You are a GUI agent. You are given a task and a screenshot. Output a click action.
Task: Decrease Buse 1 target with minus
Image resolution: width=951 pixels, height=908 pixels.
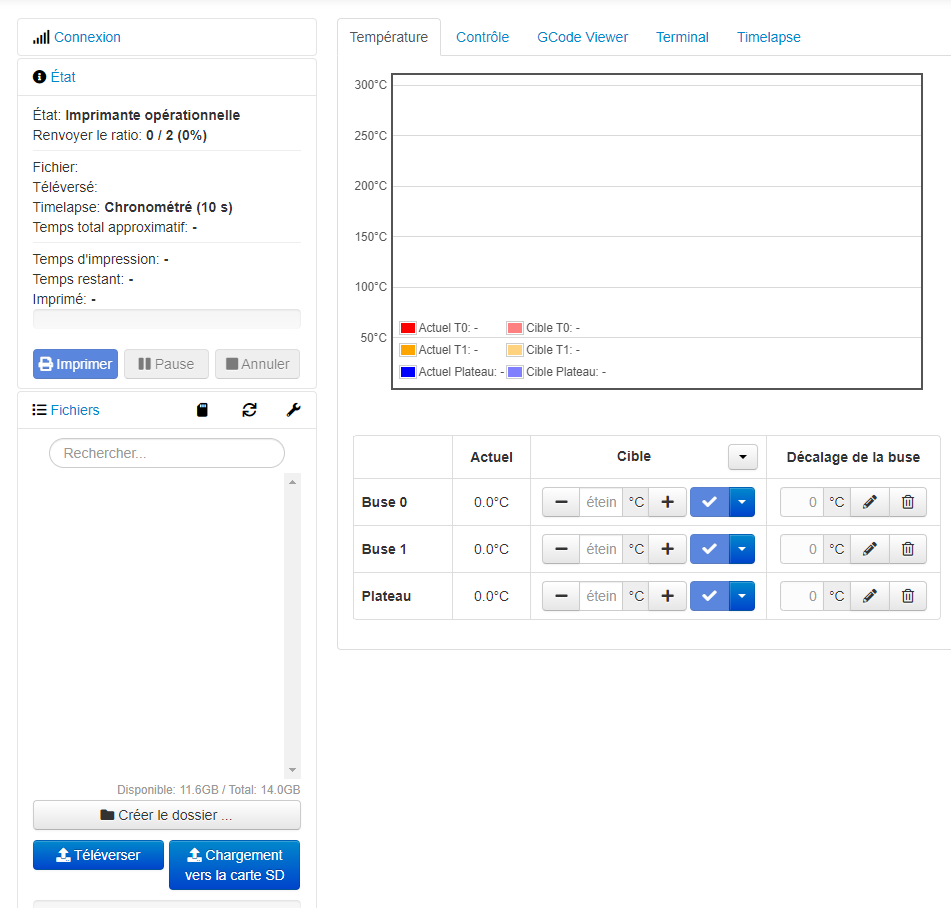[x=561, y=549]
